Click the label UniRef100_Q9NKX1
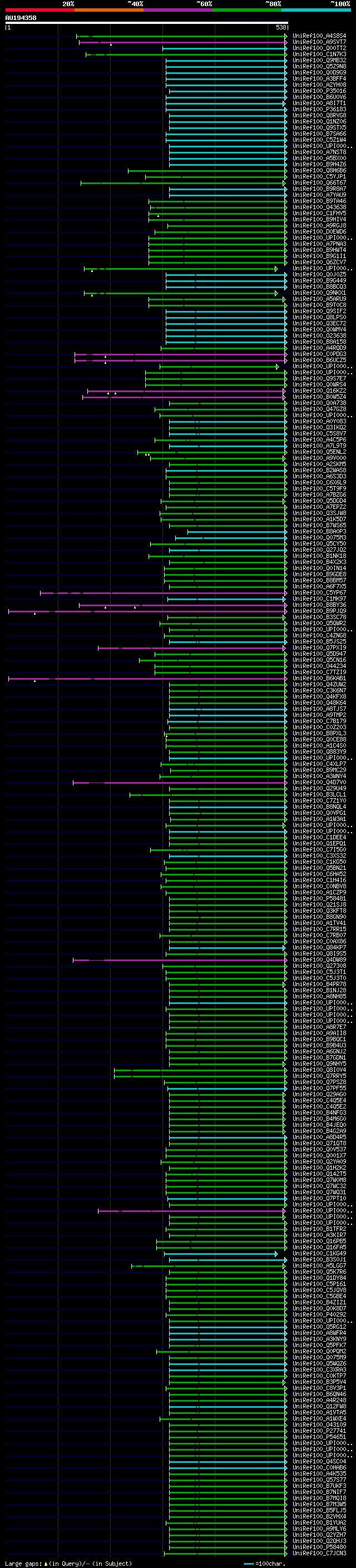Image resolution: width=356 pixels, height=1568 pixels. click(319, 293)
